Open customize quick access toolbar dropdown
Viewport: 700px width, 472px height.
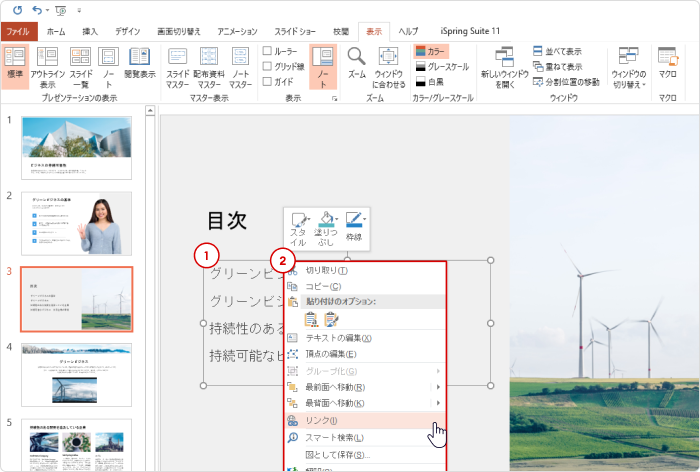[79, 10]
